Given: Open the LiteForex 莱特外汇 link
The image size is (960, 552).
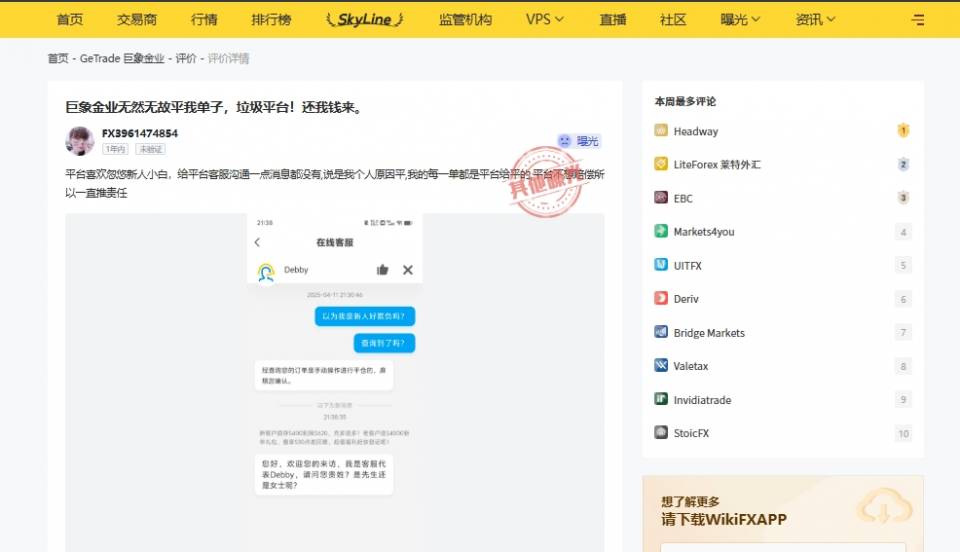Looking at the screenshot, I should [x=717, y=164].
